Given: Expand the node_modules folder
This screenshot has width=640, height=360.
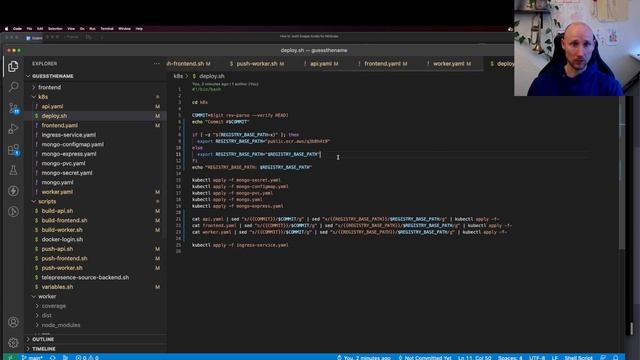Looking at the screenshot, I should pos(60,325).
